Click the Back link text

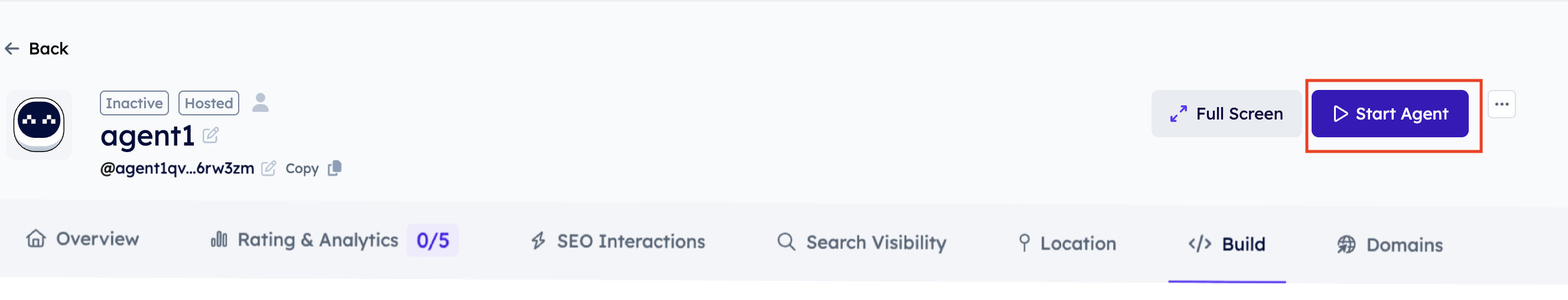pos(48,49)
